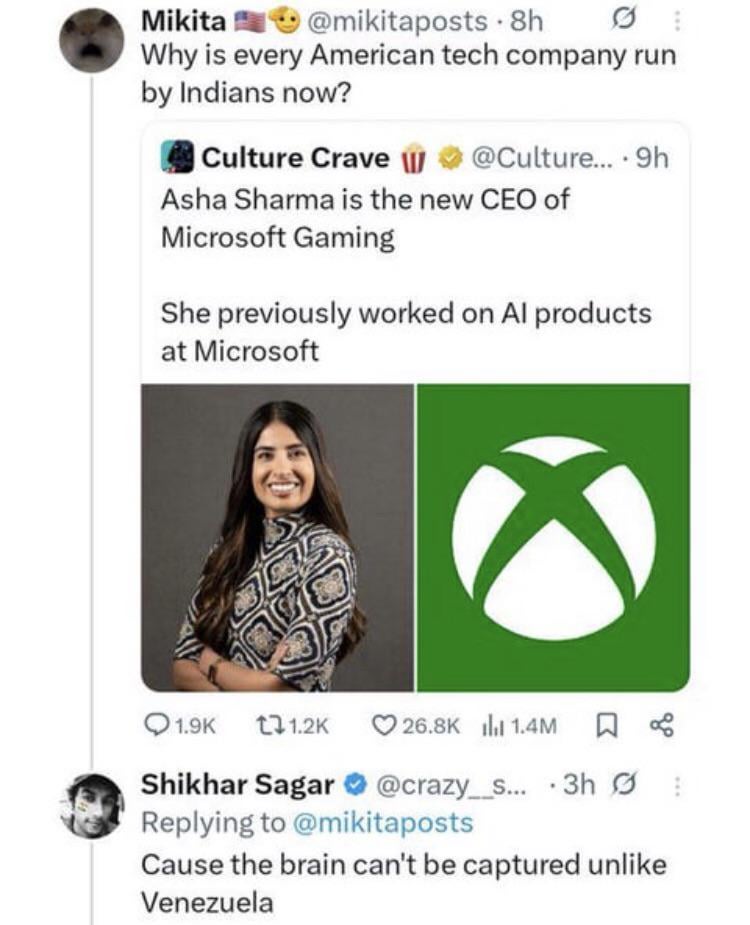Open the more options menu on Shikhar's reply

click(x=676, y=786)
